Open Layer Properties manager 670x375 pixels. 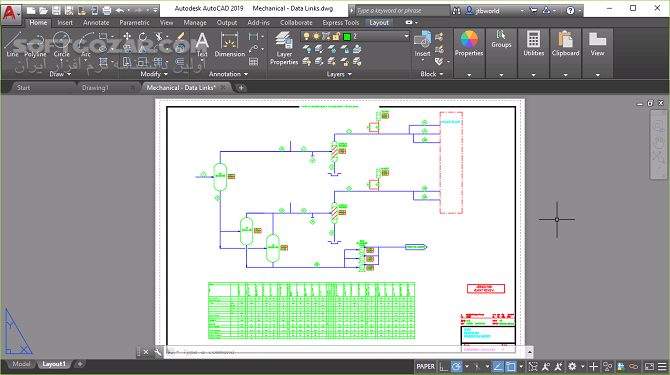point(284,48)
